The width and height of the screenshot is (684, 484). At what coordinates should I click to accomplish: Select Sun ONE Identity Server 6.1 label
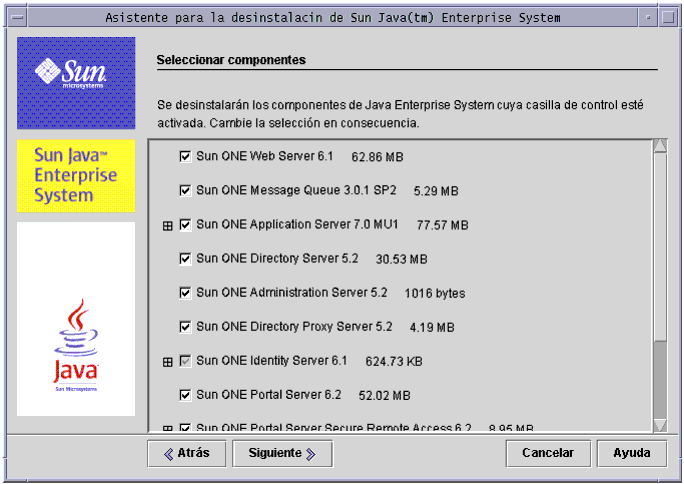(271, 361)
